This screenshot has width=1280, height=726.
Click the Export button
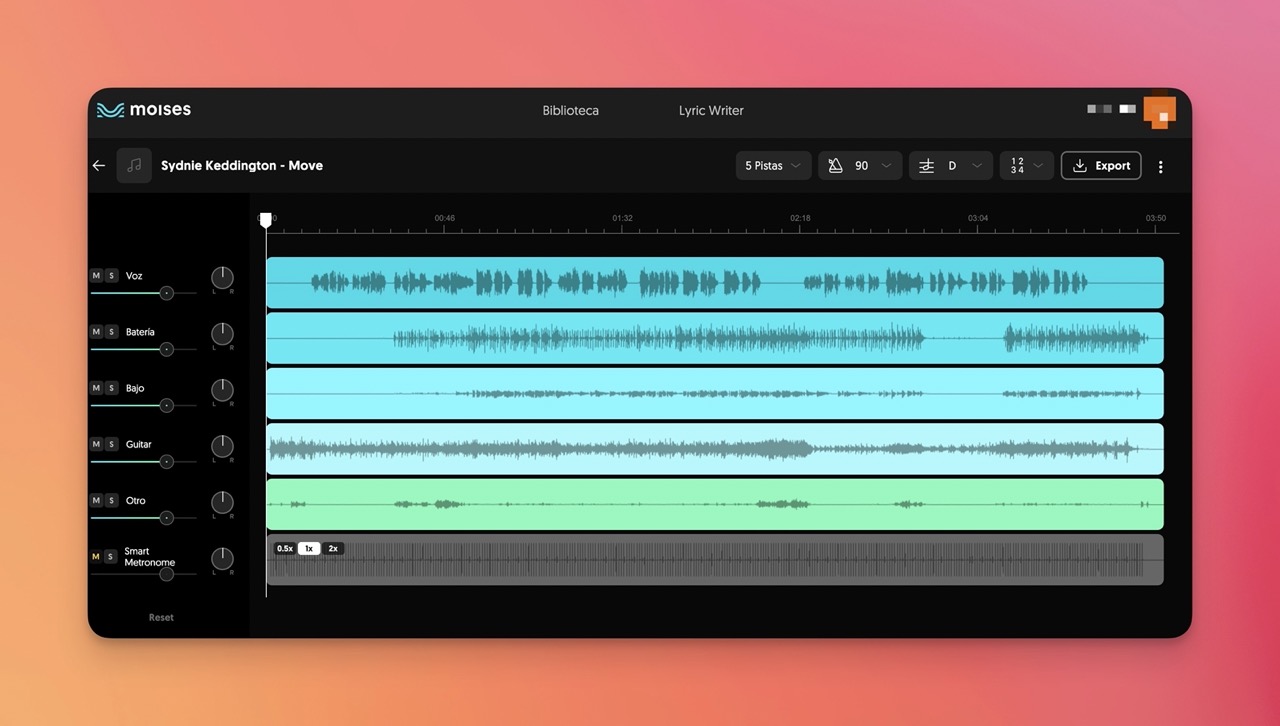[1101, 165]
